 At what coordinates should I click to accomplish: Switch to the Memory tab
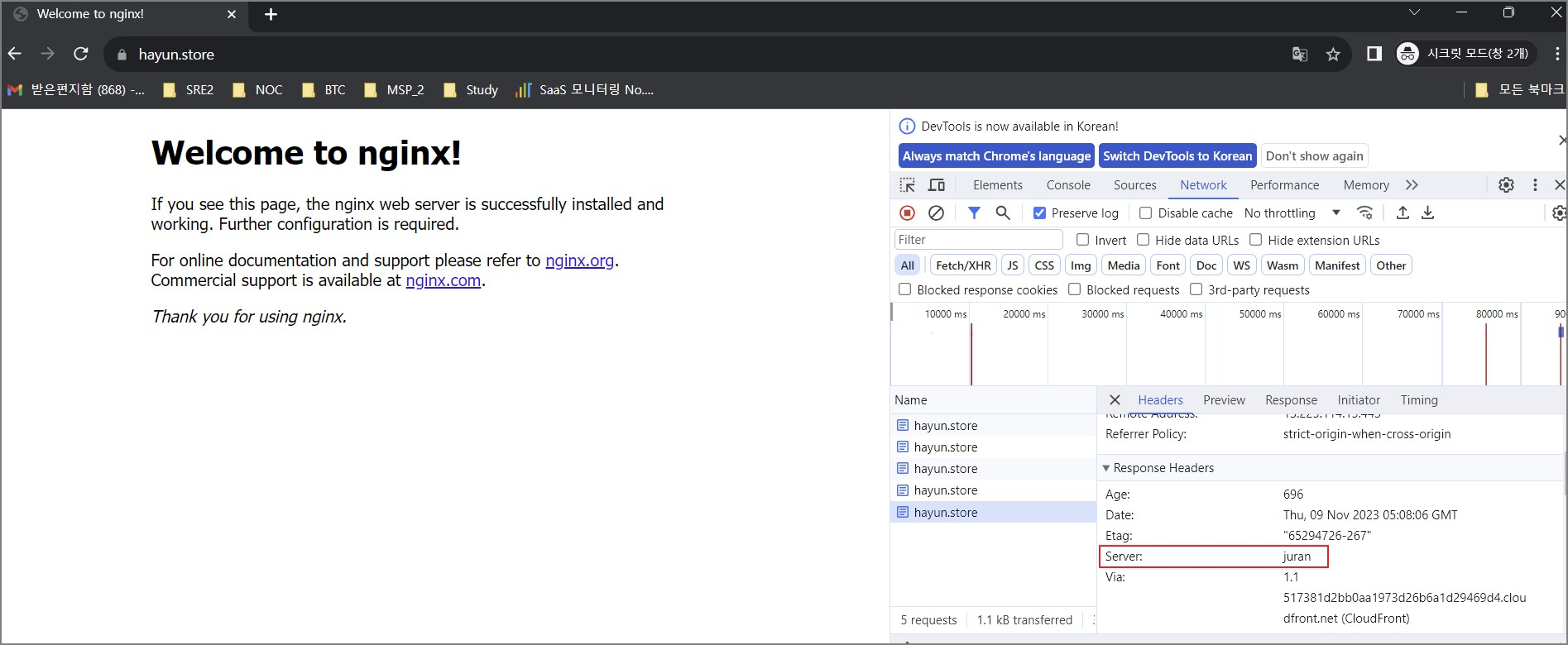click(x=1366, y=185)
